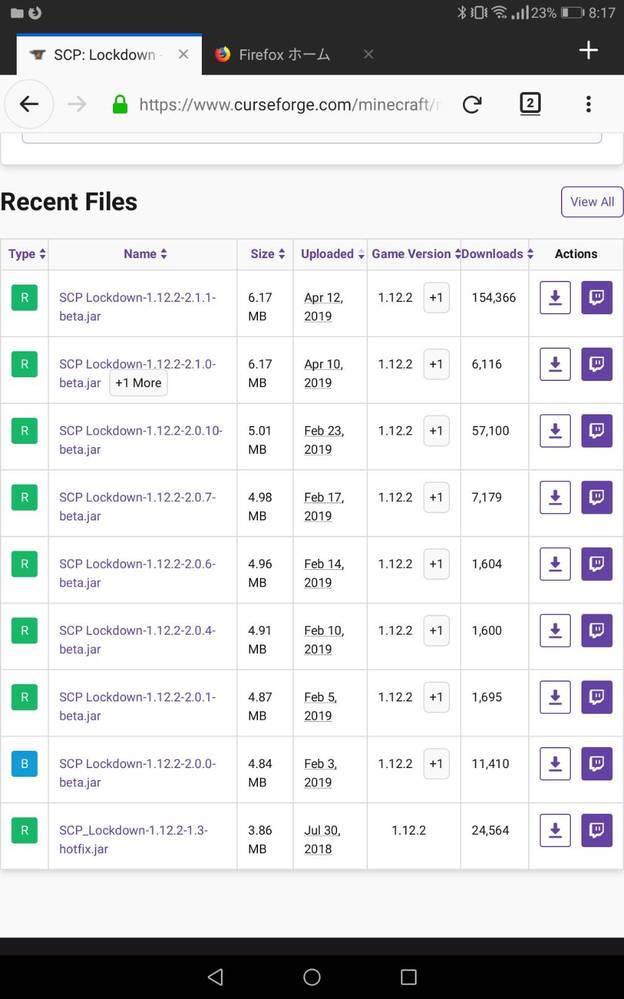This screenshot has height=999, width=624.
Task: Expand +1 More next to 2.1.0-beta.jar
Action: point(138,383)
